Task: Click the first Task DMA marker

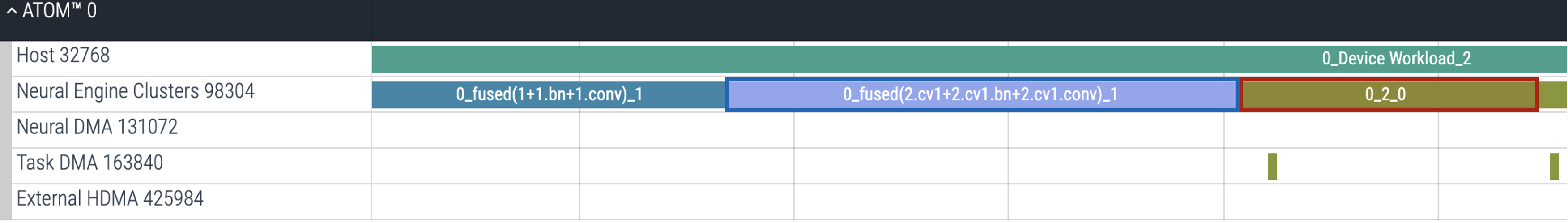Action: (x=1272, y=166)
